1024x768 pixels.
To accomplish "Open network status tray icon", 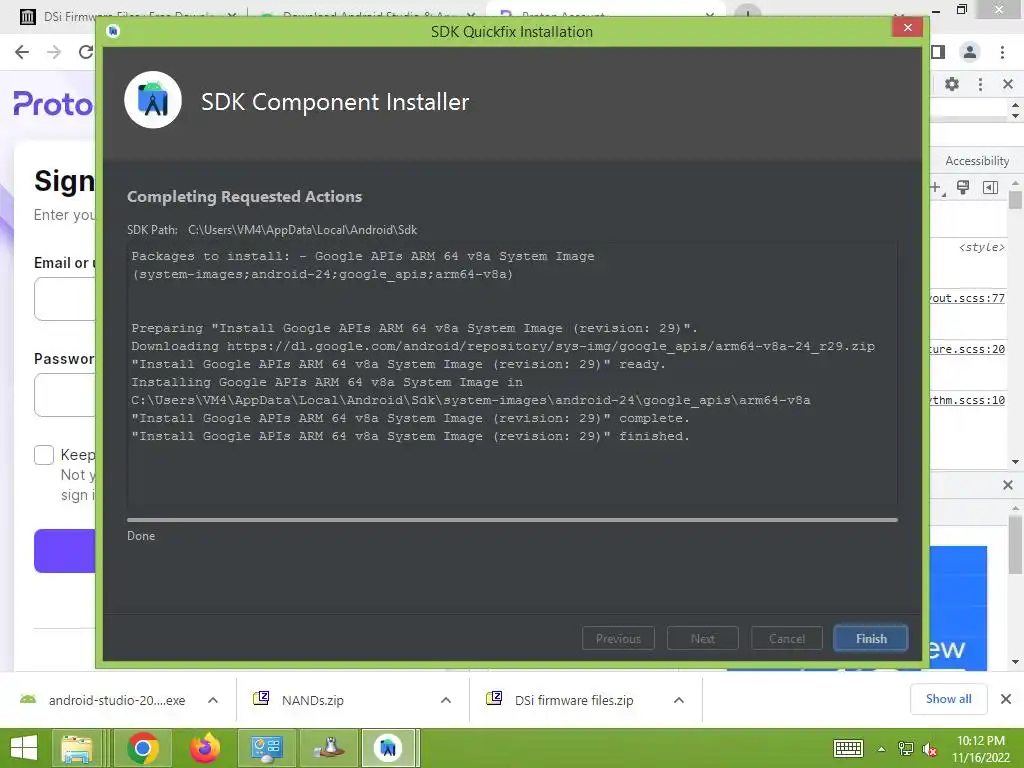I will pos(906,749).
